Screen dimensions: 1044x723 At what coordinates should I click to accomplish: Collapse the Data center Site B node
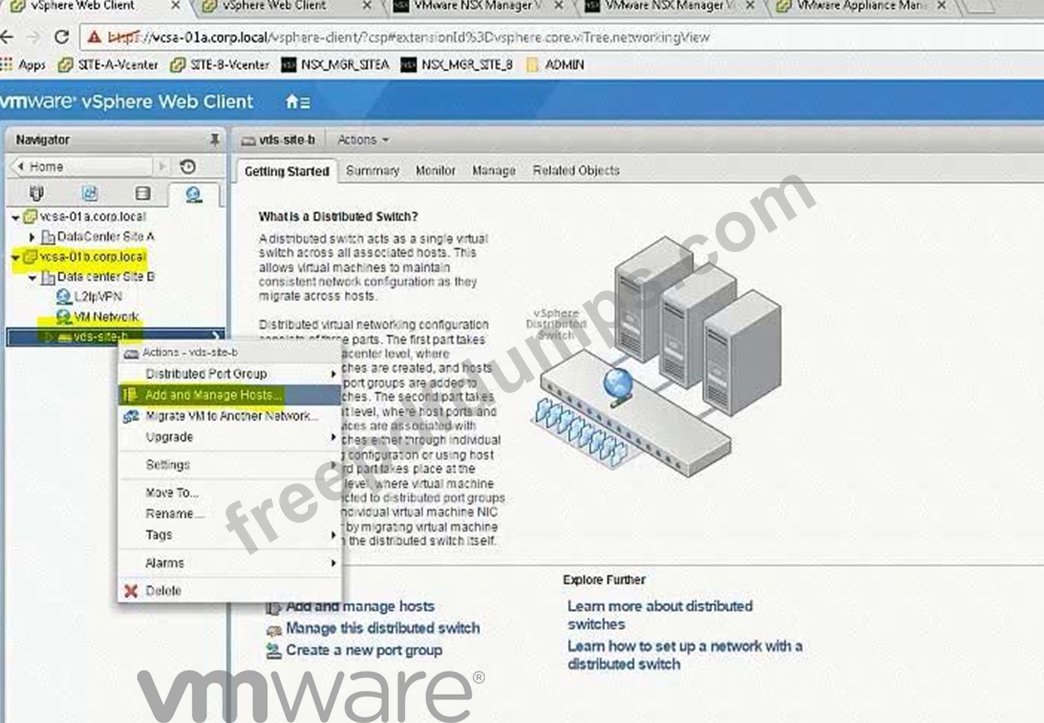tap(32, 277)
